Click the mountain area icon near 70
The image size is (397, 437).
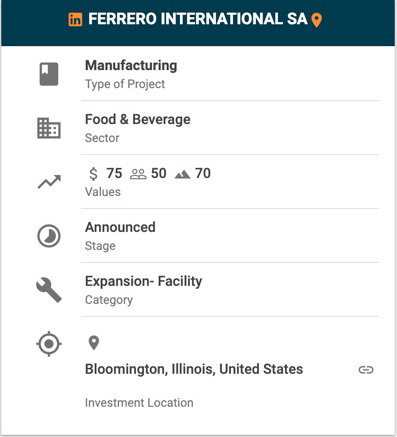click(182, 174)
